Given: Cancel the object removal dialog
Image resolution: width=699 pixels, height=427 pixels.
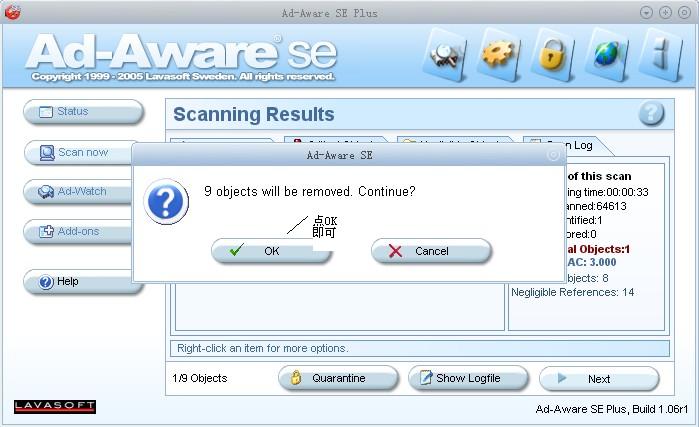Looking at the screenshot, I should coord(431,251).
